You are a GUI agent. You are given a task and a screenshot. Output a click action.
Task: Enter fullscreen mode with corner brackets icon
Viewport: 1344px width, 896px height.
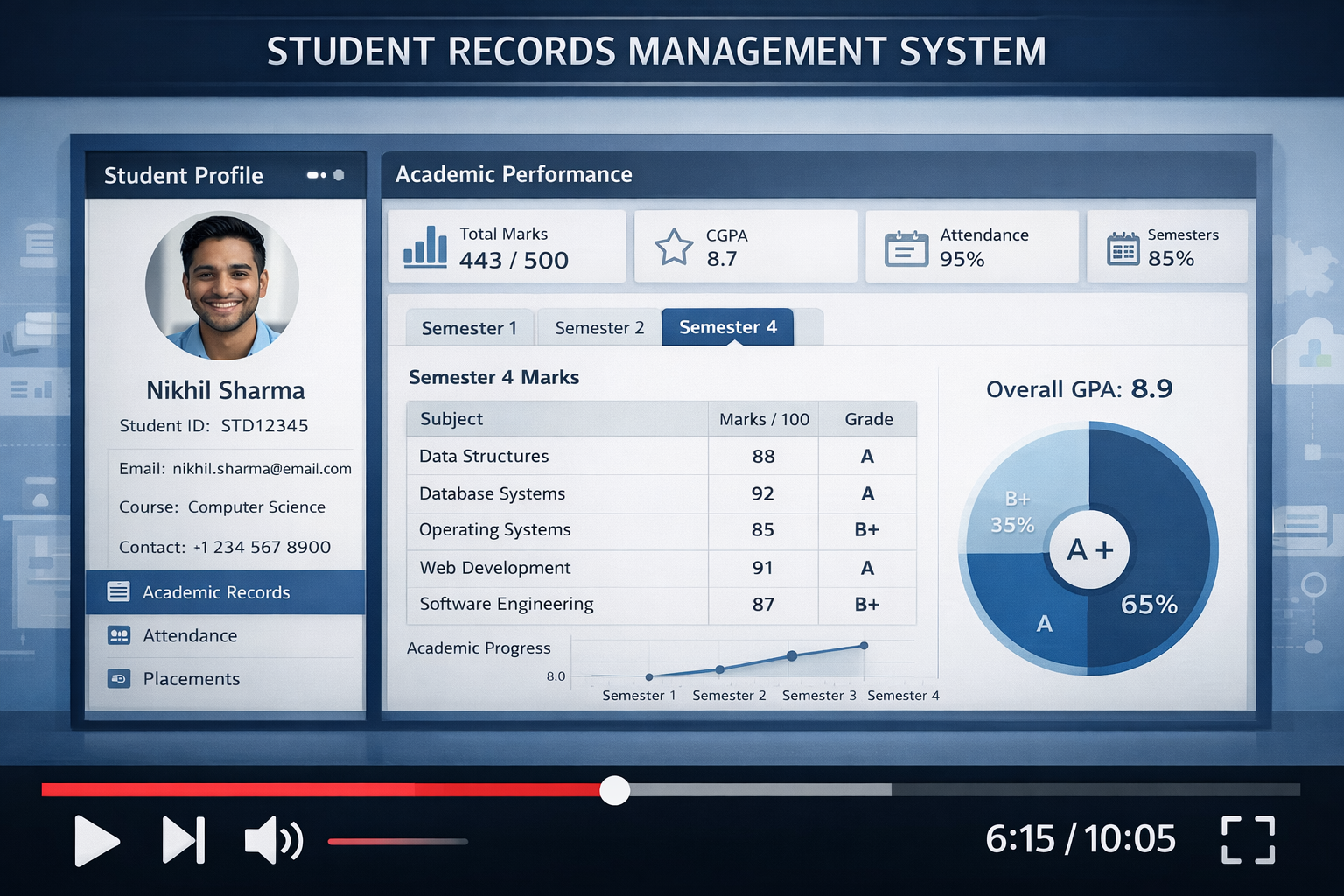tap(1248, 840)
